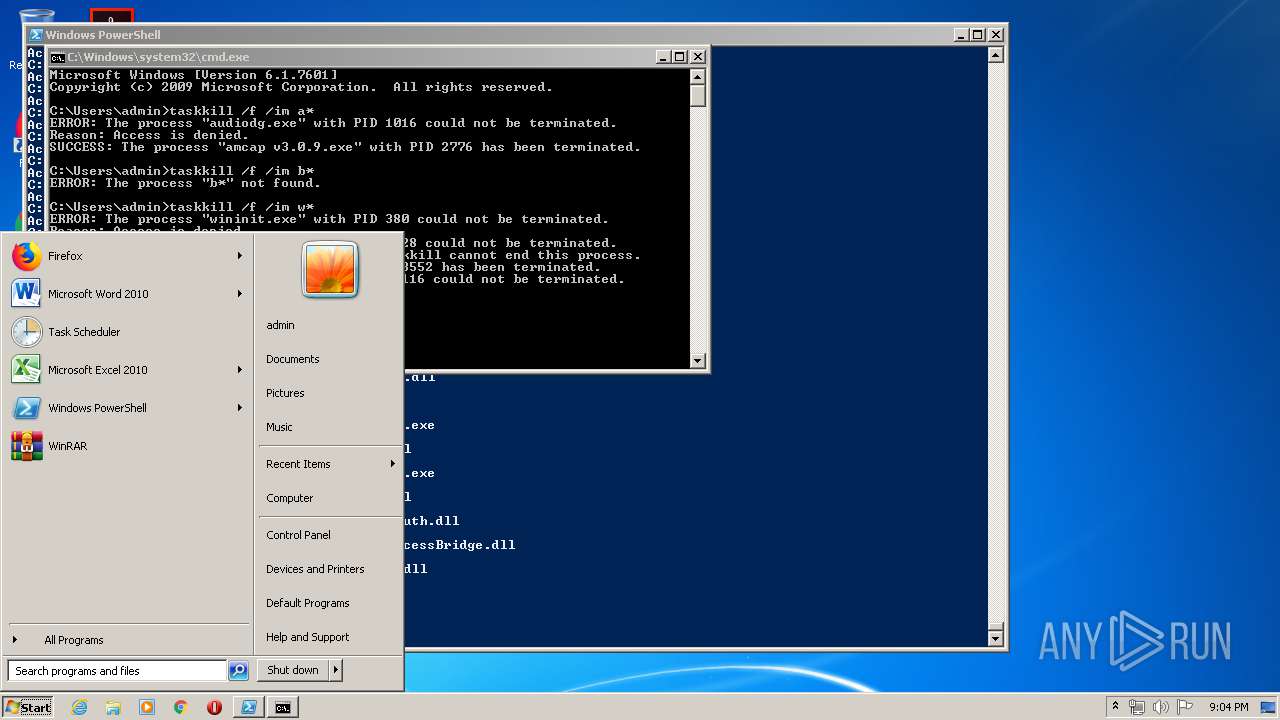
Task: Click the Show desktop button
Action: tap(1269, 707)
